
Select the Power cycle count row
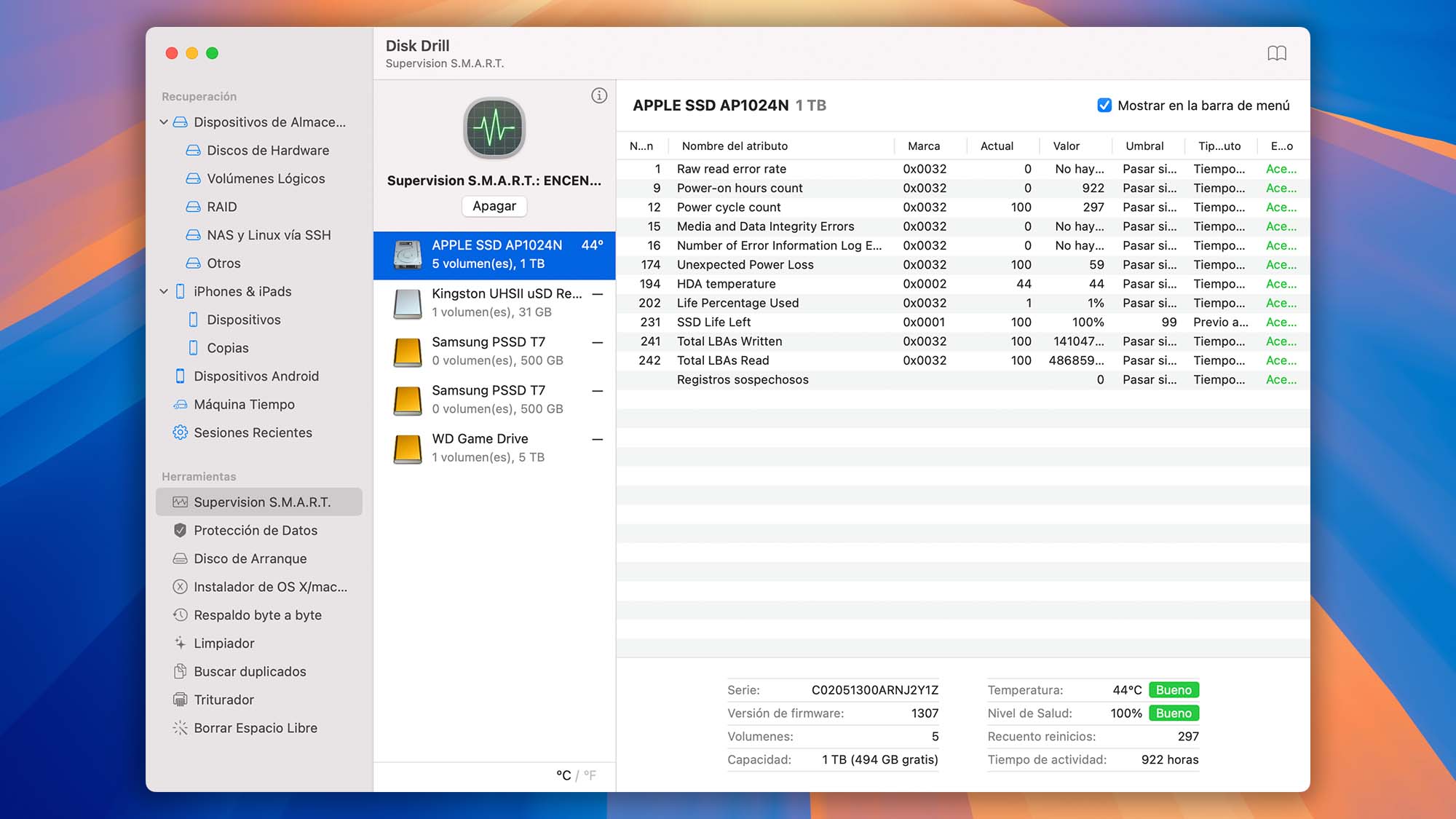pos(962,207)
